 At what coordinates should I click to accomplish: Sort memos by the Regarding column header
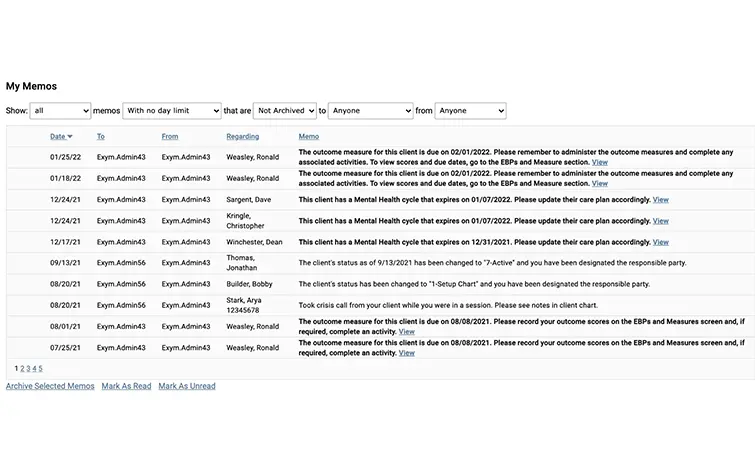242,137
